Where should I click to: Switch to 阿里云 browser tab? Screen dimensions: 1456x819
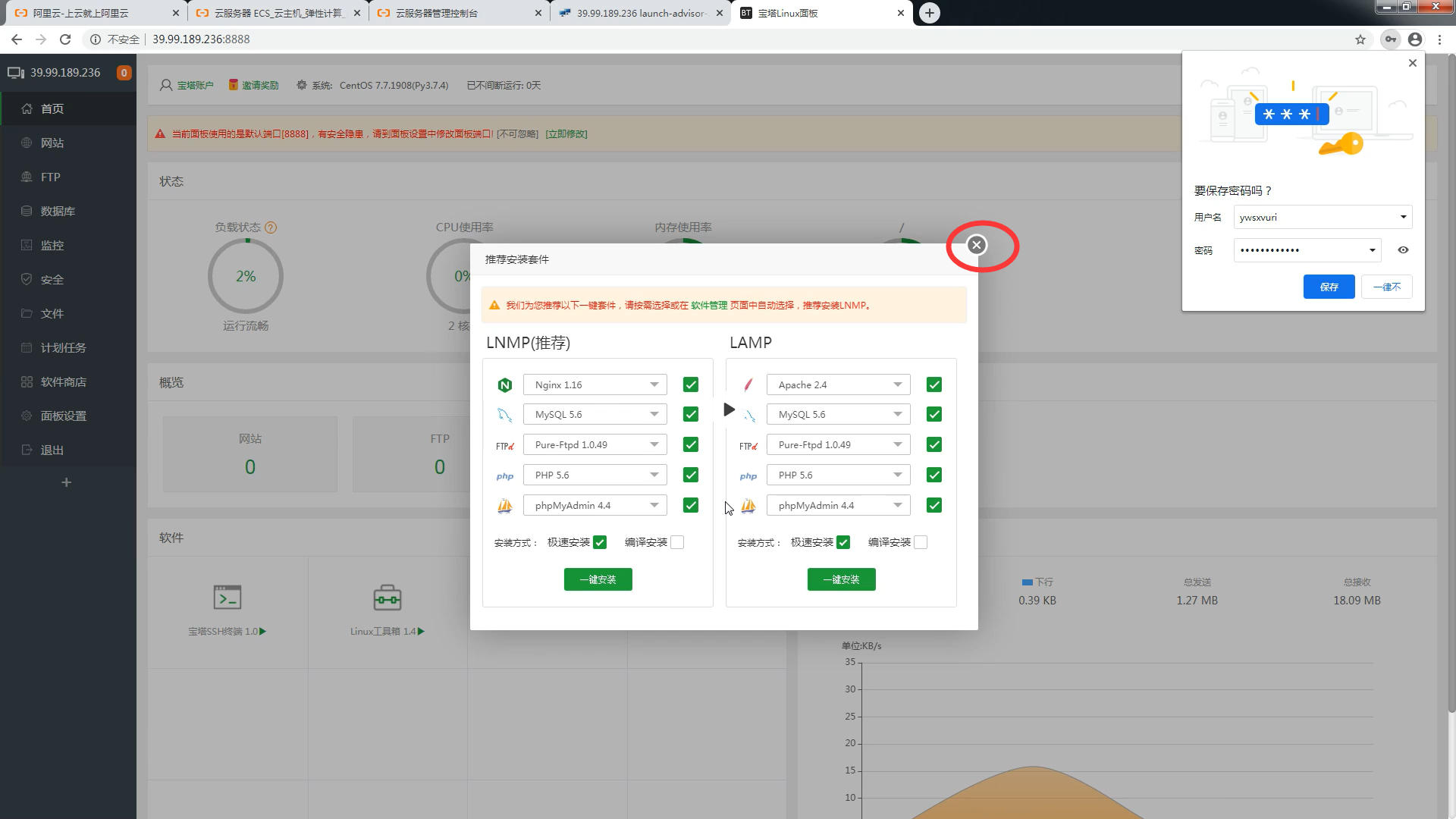pyautogui.click(x=97, y=13)
